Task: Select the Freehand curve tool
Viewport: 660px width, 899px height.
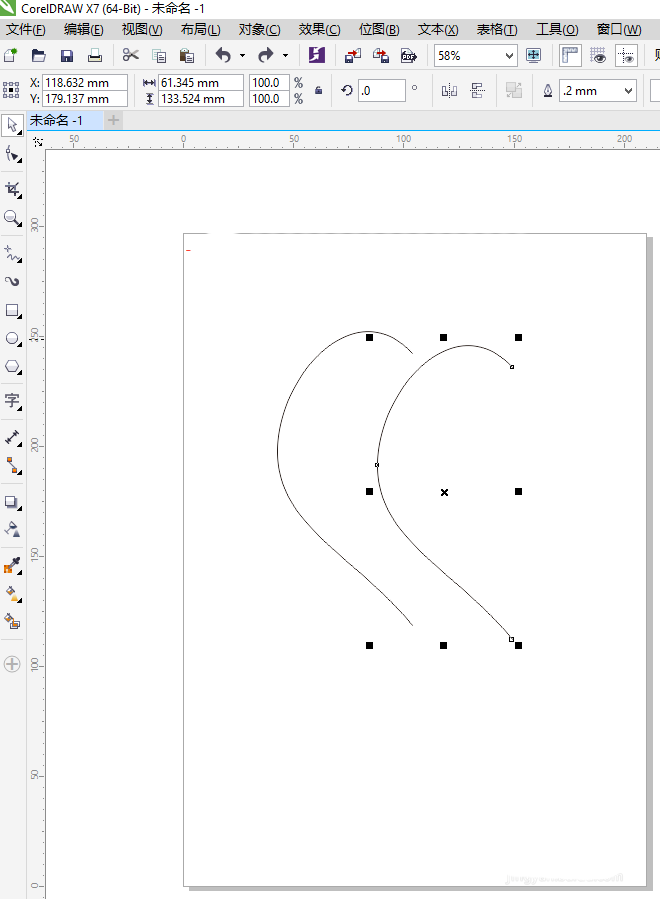Action: [x=13, y=253]
